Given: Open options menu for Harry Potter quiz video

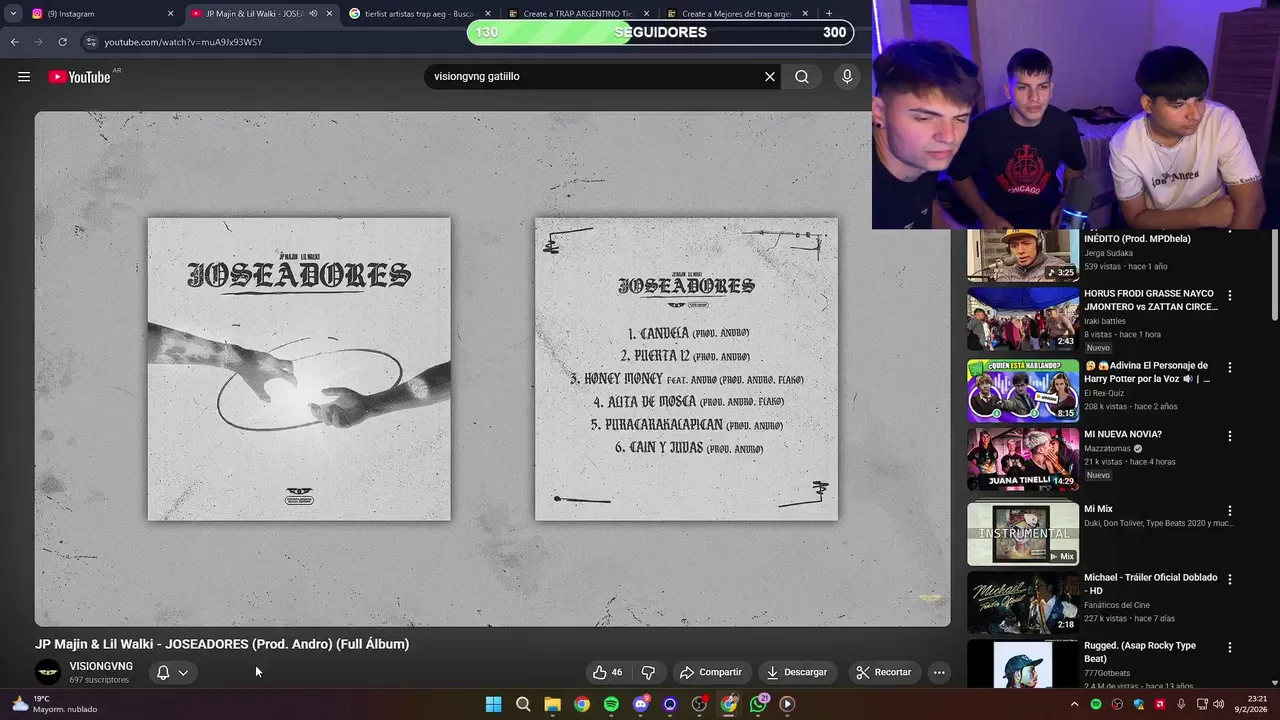Looking at the screenshot, I should tap(1230, 367).
